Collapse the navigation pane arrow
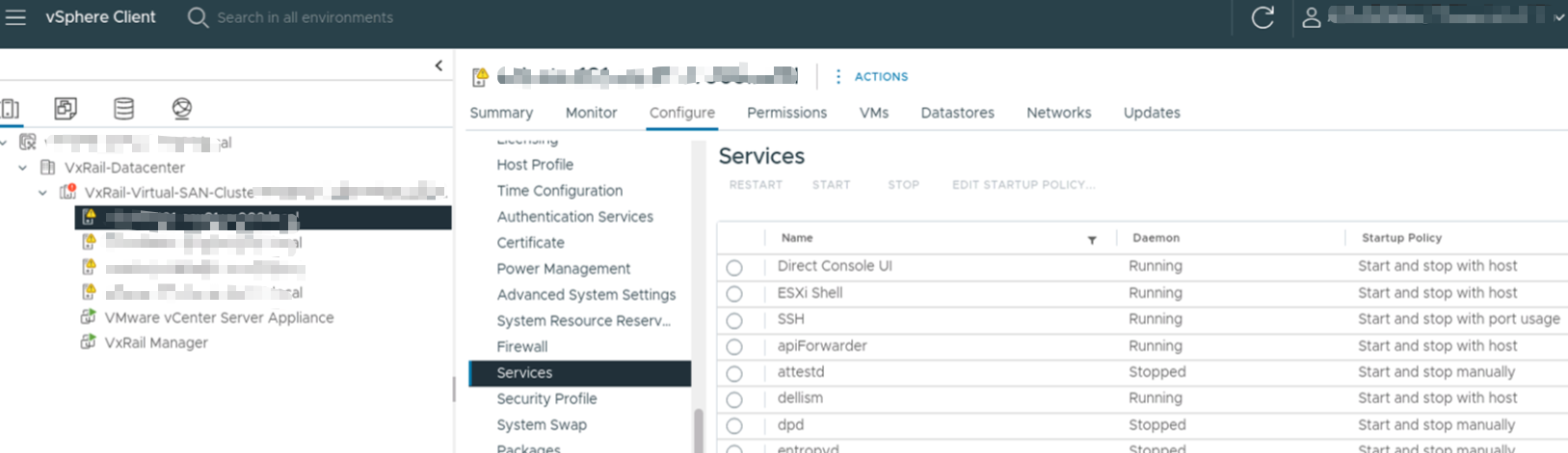This screenshot has width=1568, height=453. tap(439, 66)
